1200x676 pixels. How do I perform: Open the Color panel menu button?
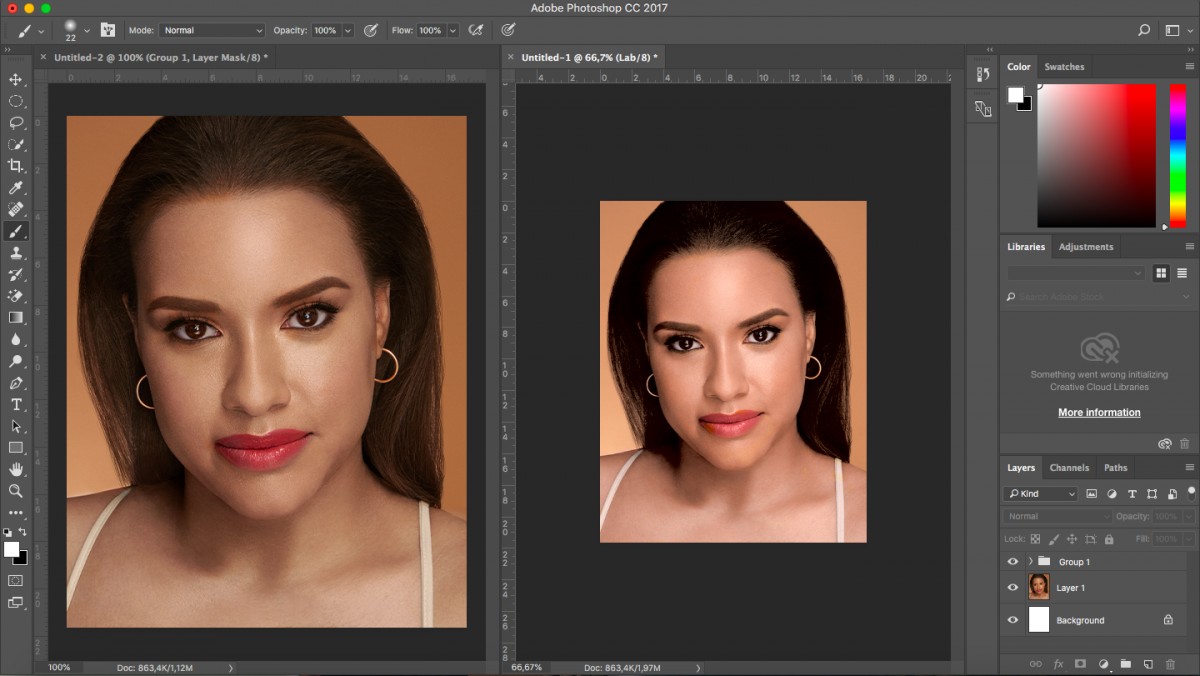1189,67
